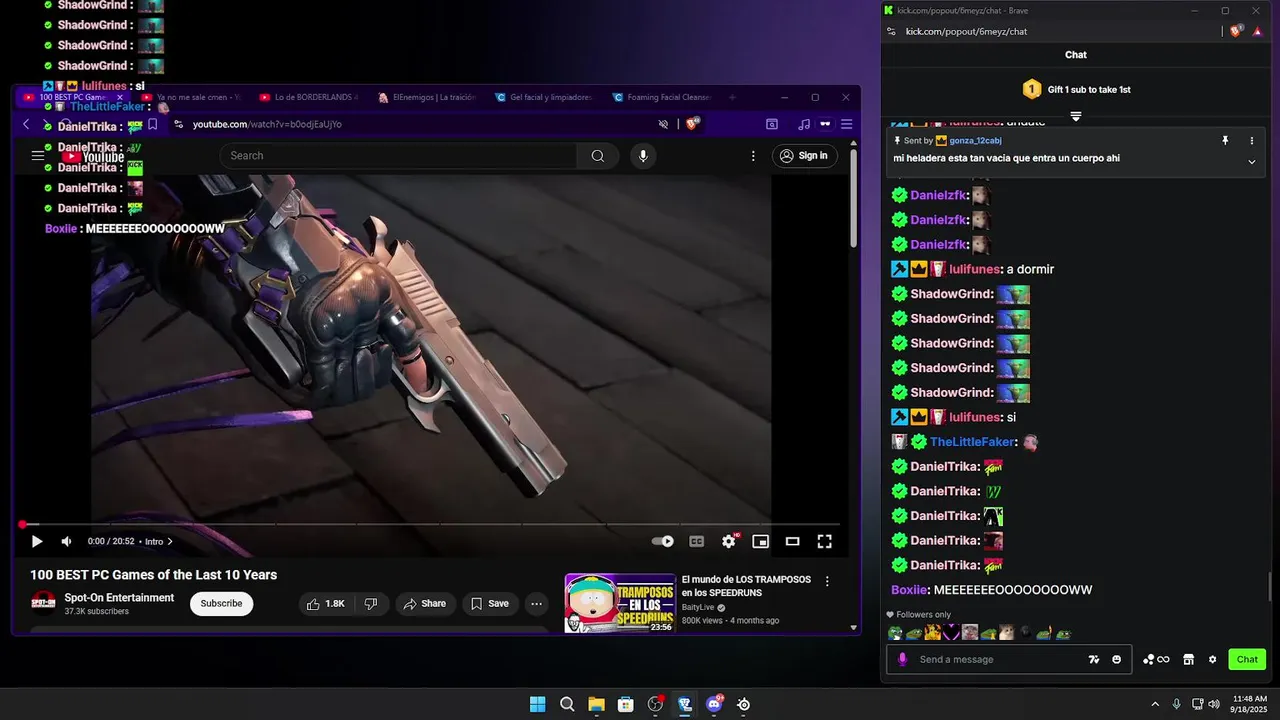Sign in to YouTube
The height and width of the screenshot is (720, 1280).
pos(804,155)
